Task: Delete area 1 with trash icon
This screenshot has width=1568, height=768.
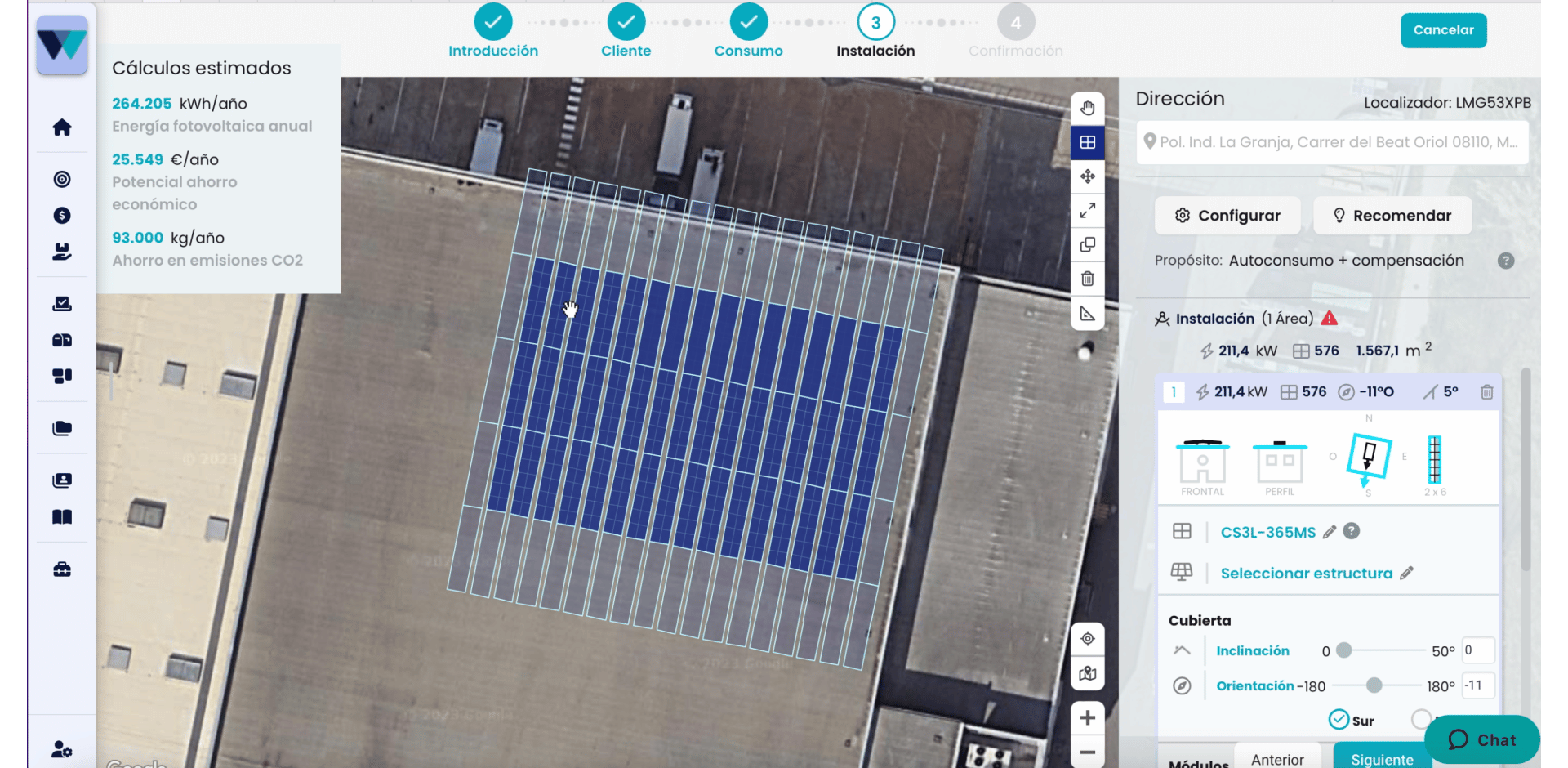Action: click(x=1486, y=392)
